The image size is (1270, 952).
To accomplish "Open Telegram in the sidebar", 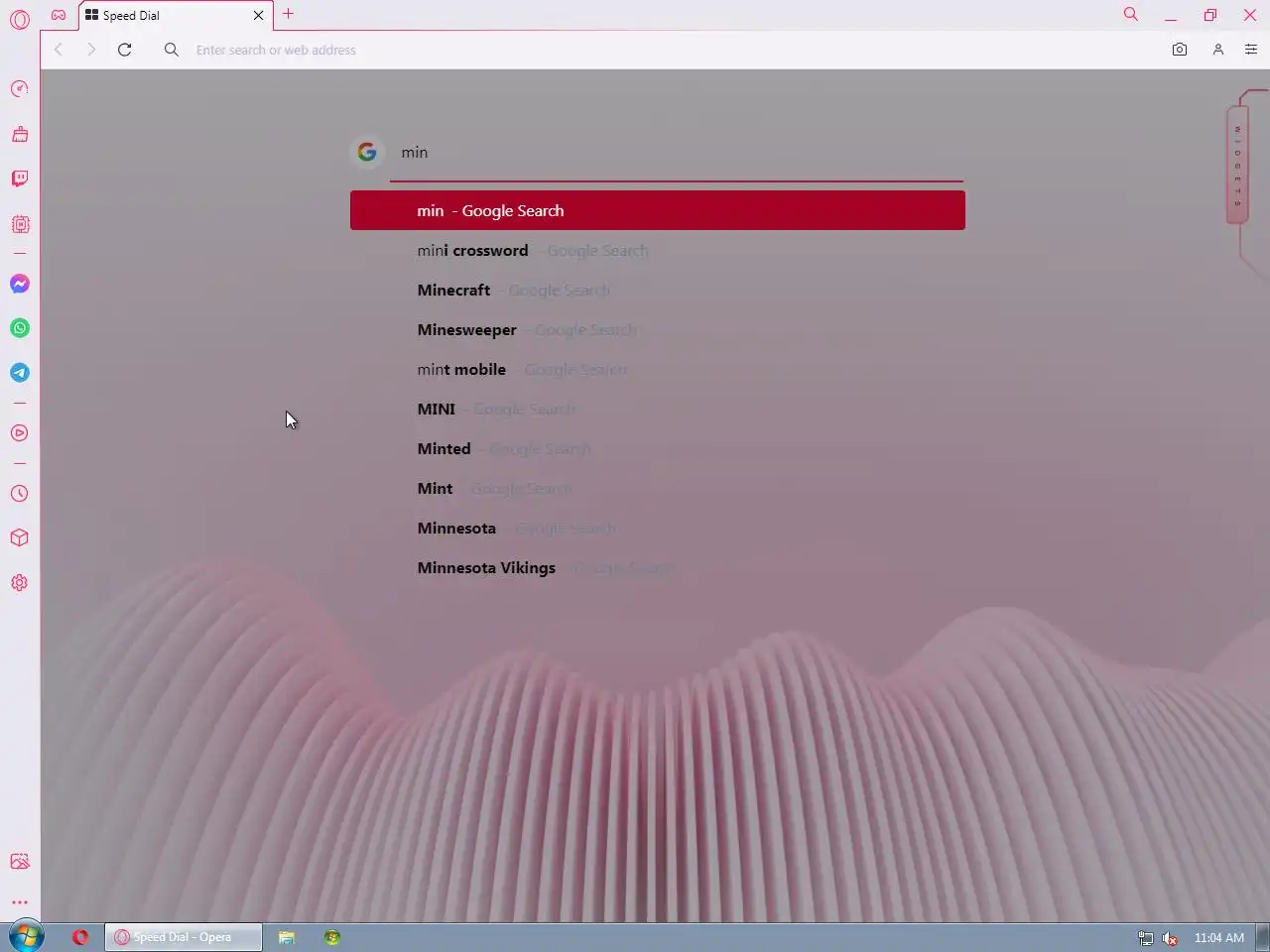I will [20, 373].
